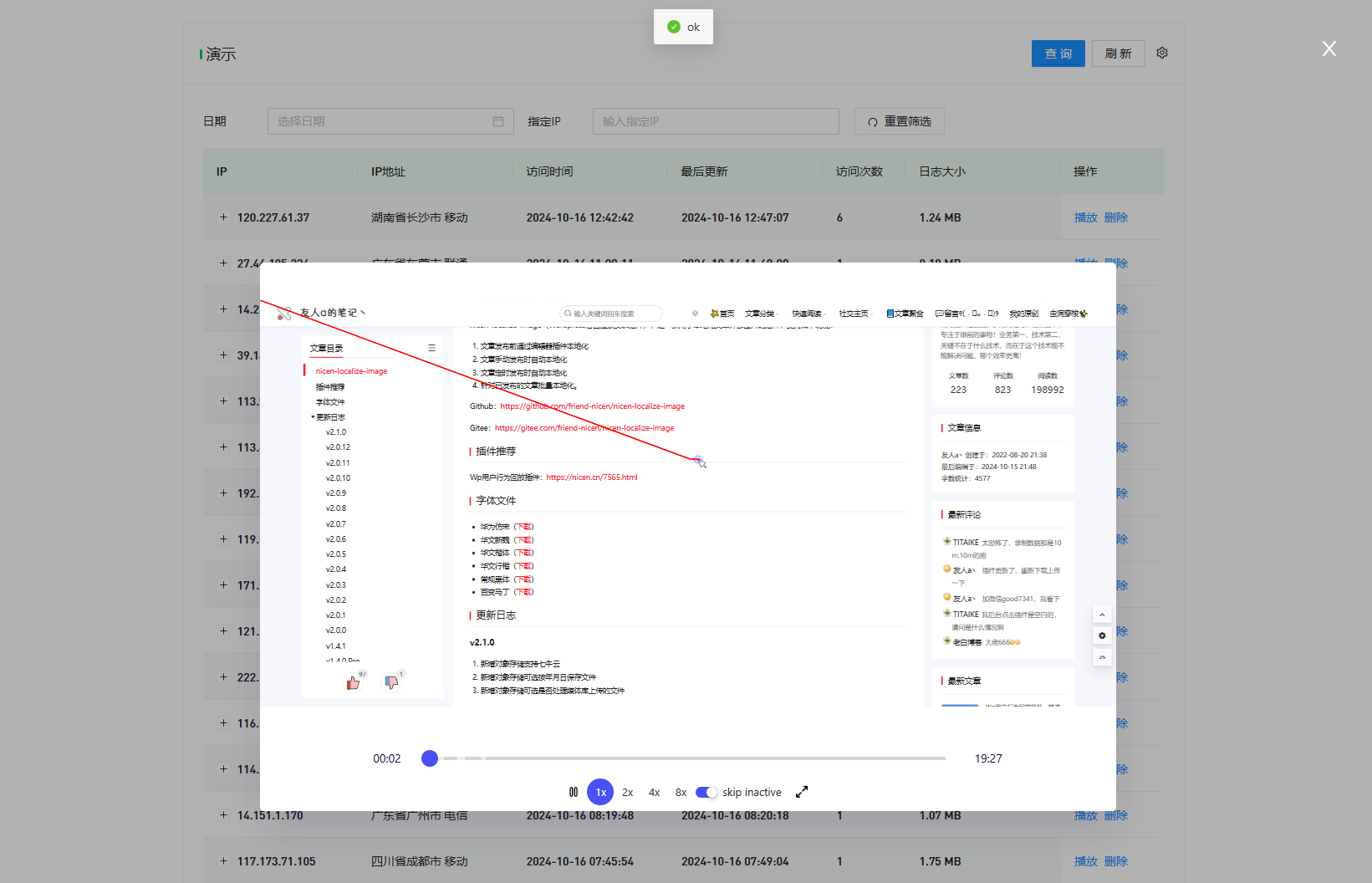Enter fullscreen mode in the replay player
The image size is (1372, 883).
[x=802, y=791]
